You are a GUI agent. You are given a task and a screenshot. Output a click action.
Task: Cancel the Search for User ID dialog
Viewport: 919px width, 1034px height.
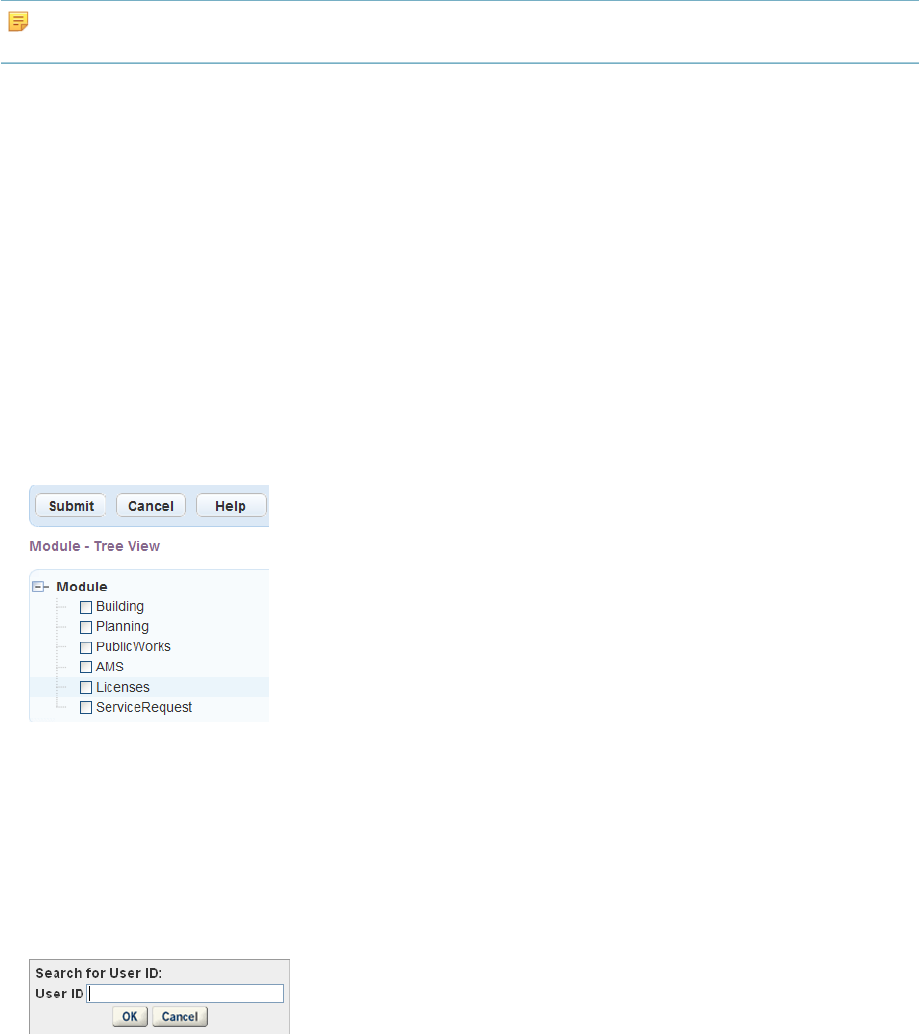click(x=180, y=1016)
